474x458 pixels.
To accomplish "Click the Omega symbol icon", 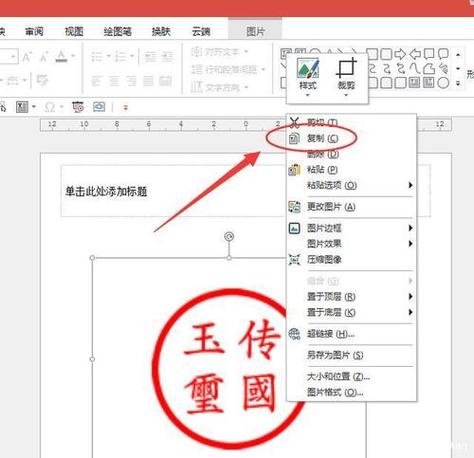I will coord(49,107).
